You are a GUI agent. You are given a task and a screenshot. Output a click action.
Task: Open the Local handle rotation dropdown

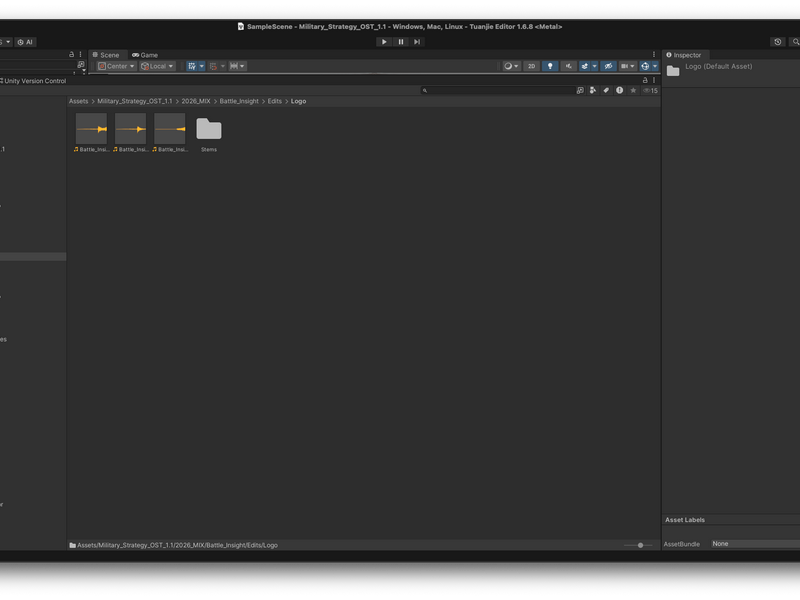157,66
